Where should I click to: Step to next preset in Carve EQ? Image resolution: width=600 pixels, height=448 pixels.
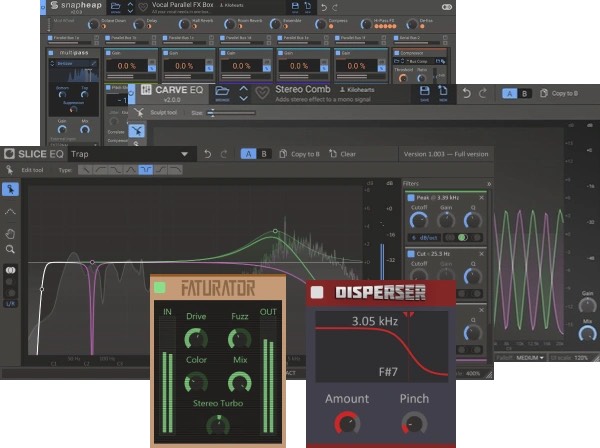pyautogui.click(x=243, y=98)
